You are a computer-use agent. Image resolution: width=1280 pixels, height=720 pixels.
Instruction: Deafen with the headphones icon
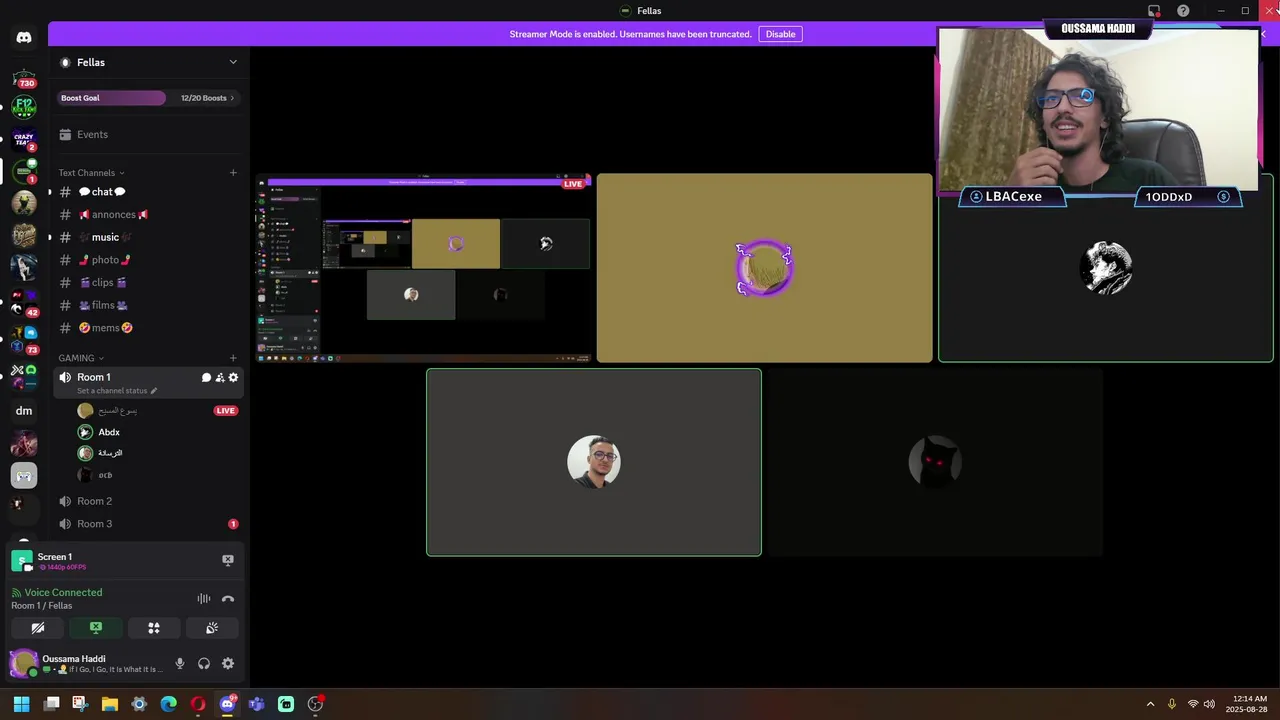tap(204, 663)
